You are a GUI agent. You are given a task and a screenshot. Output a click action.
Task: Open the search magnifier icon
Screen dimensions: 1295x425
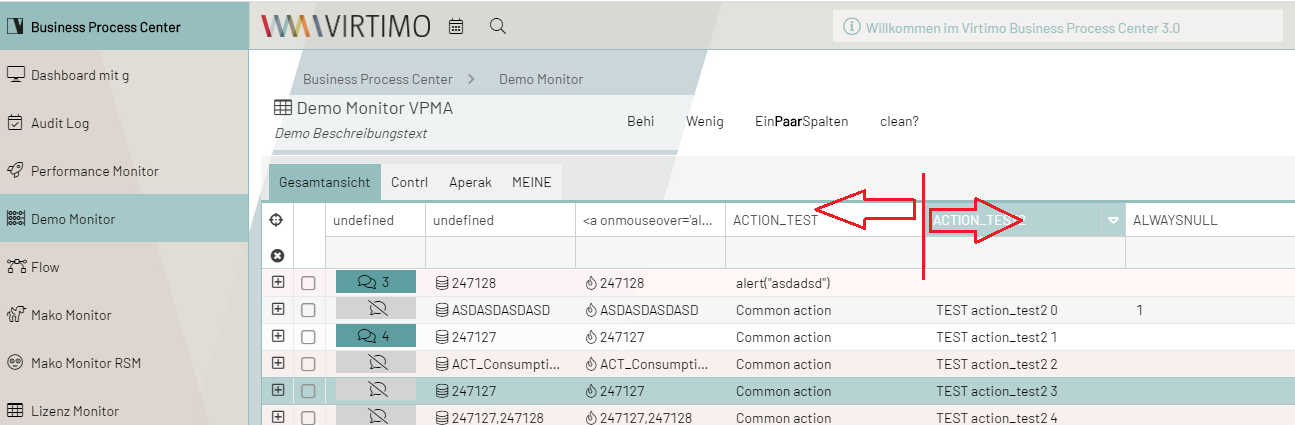497,27
